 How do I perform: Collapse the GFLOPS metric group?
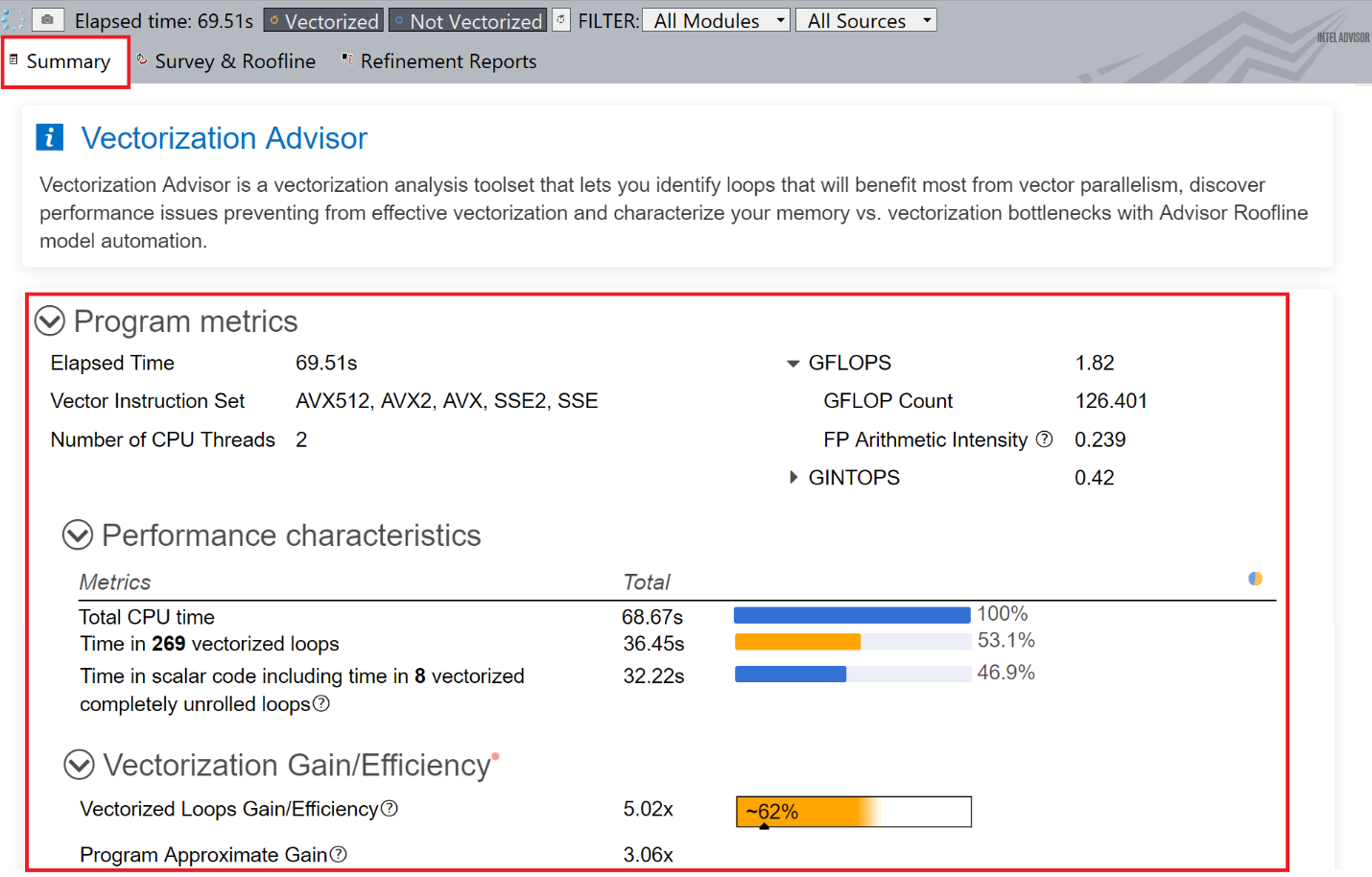click(x=792, y=363)
